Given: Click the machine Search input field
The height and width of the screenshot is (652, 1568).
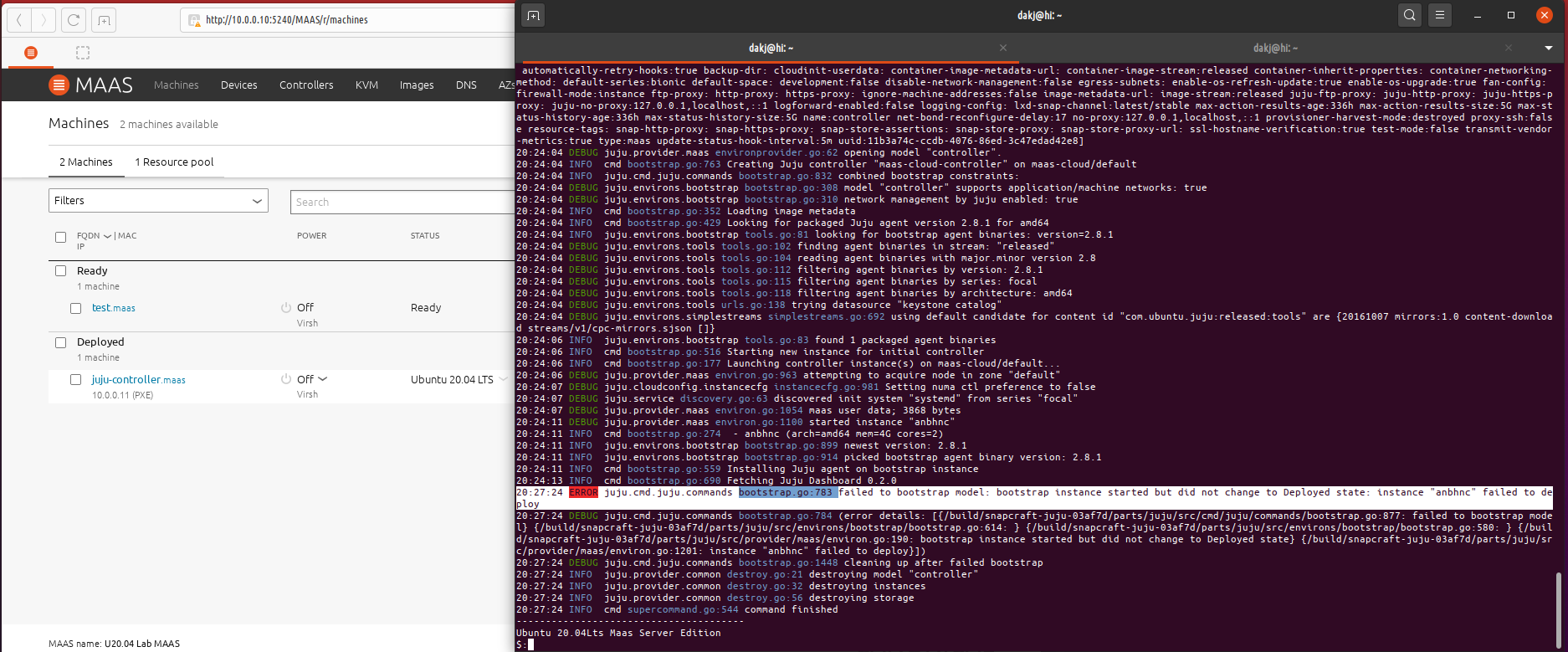Looking at the screenshot, I should (x=402, y=202).
